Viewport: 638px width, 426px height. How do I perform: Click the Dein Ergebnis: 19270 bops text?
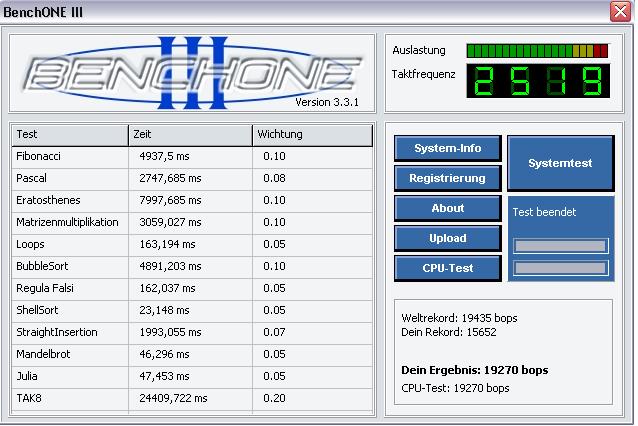475,370
